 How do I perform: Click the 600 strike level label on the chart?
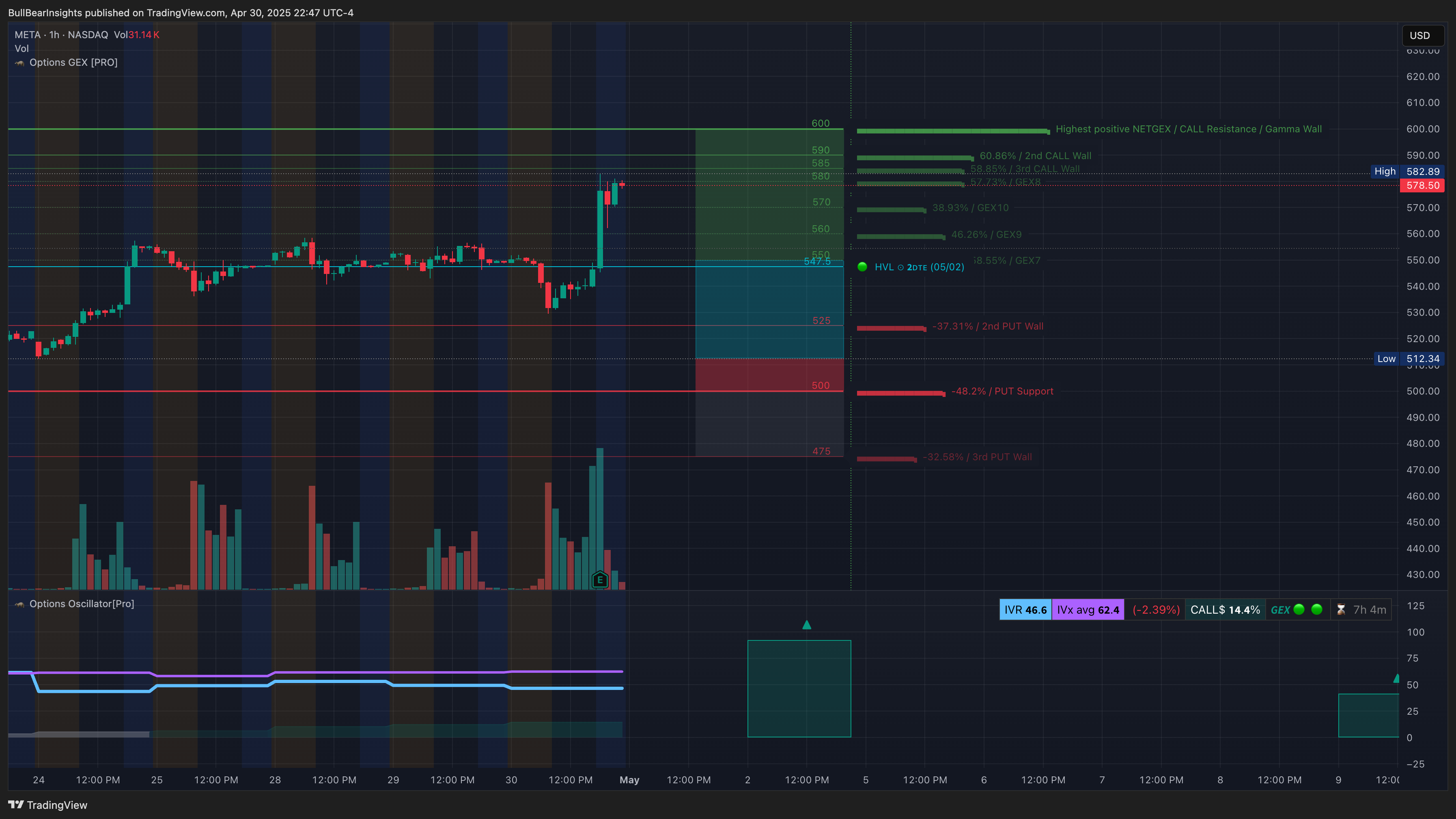tap(821, 123)
